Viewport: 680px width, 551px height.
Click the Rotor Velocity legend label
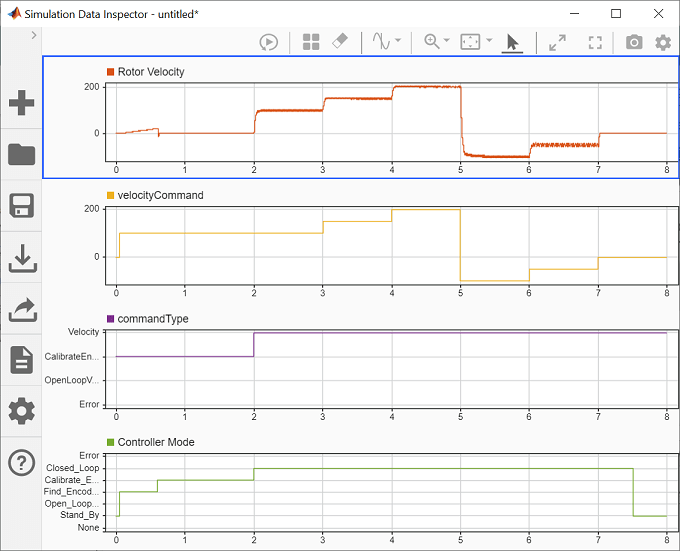coord(151,72)
